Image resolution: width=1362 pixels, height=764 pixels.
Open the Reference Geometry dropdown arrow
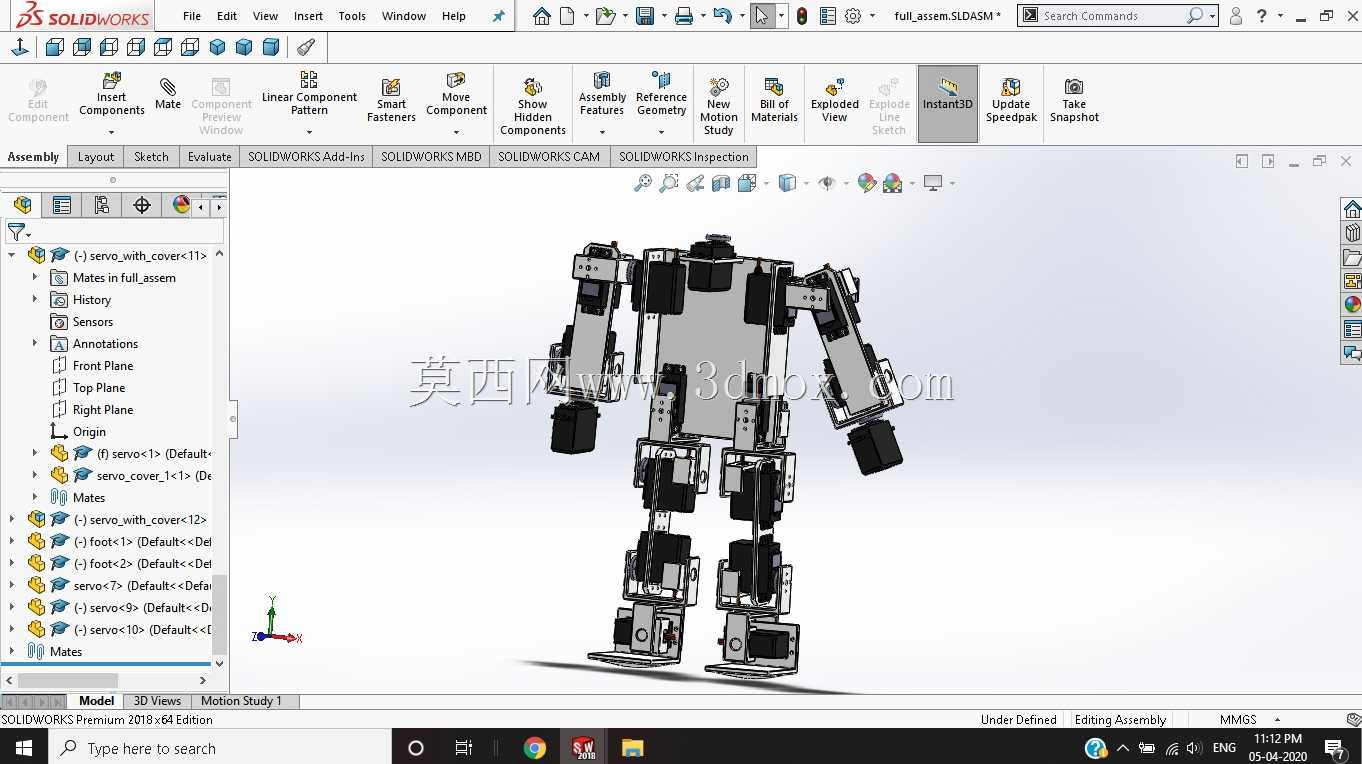(x=661, y=132)
